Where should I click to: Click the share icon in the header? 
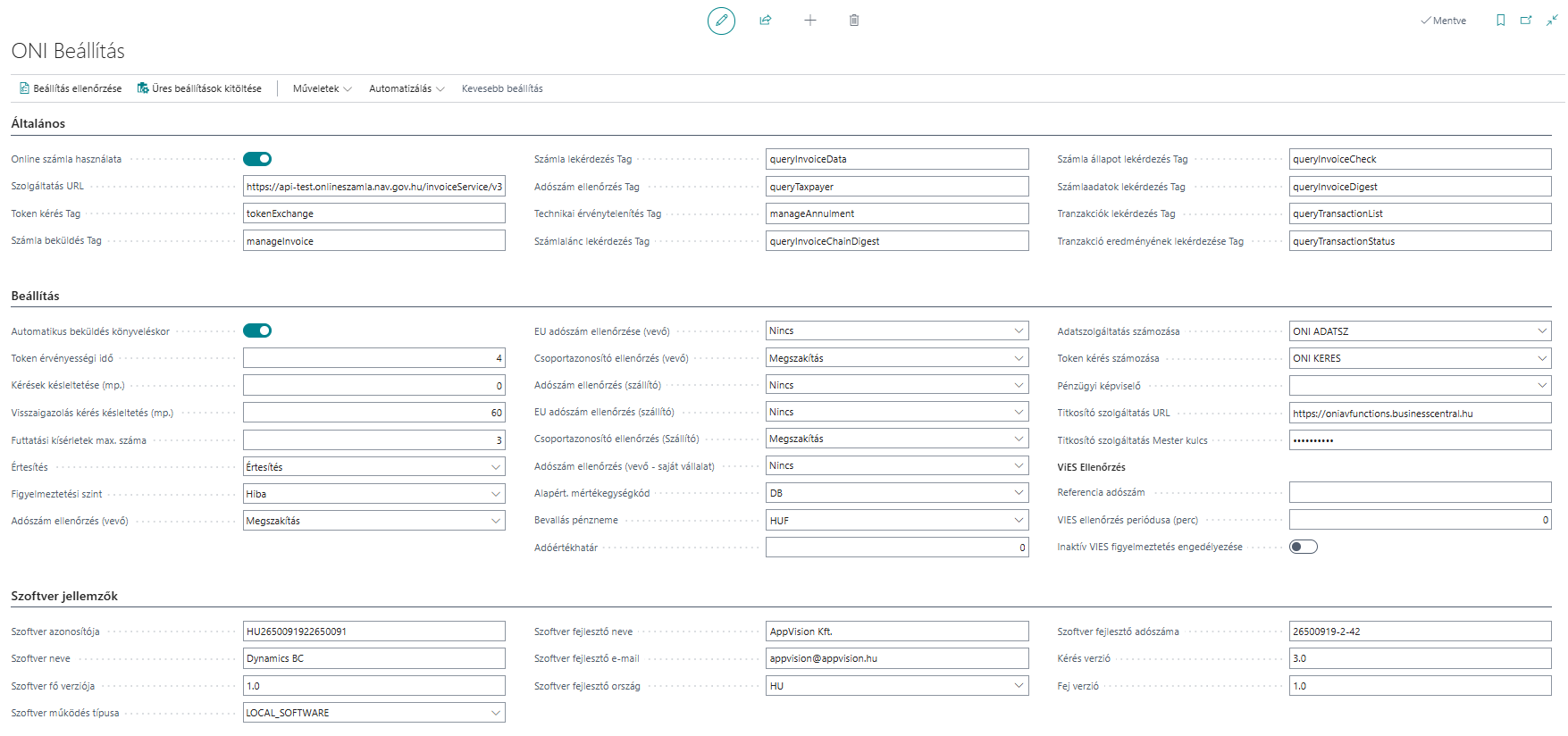[766, 20]
